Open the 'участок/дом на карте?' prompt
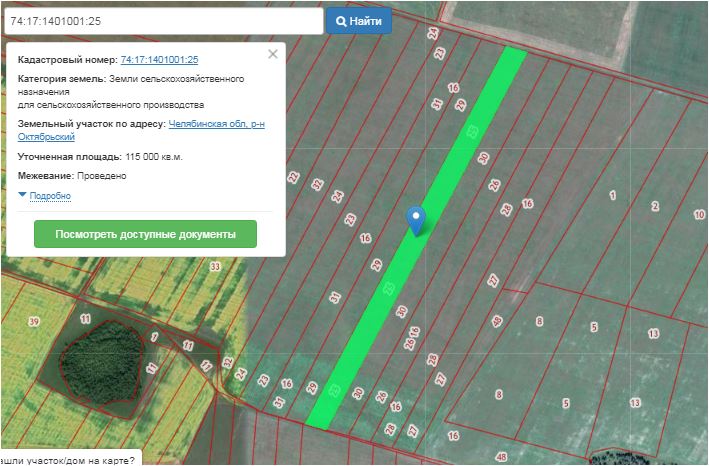Viewport: 709px width, 466px height. point(68,459)
